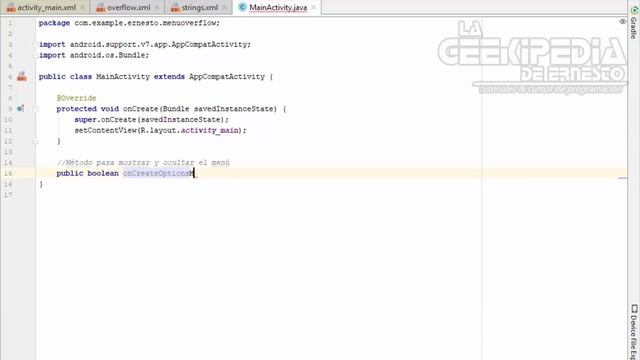This screenshot has width=640, height=360.
Task: Click line number 17 in the gutter
Action: click(x=8, y=195)
